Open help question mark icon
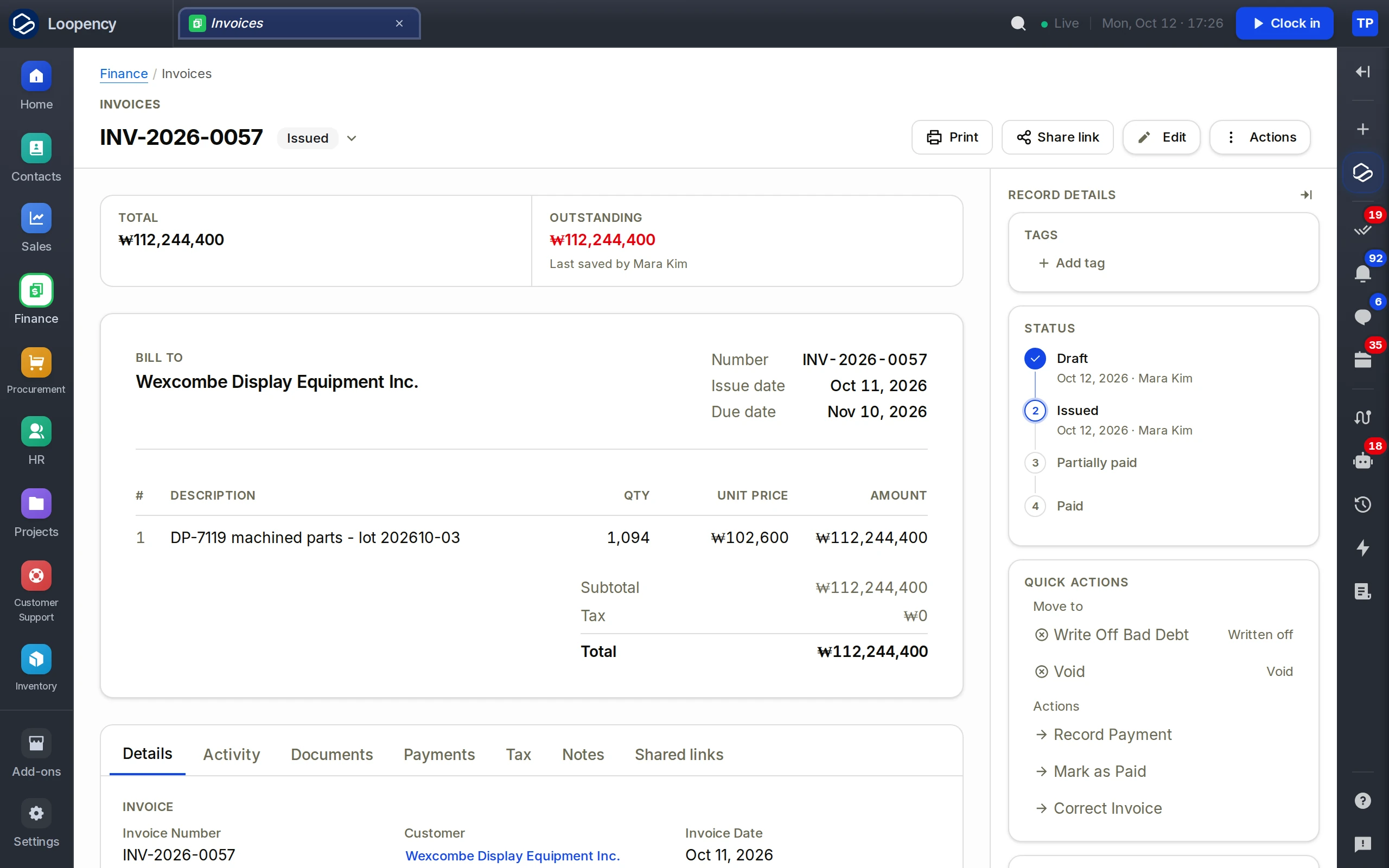The width and height of the screenshot is (1389, 868). click(x=1362, y=800)
